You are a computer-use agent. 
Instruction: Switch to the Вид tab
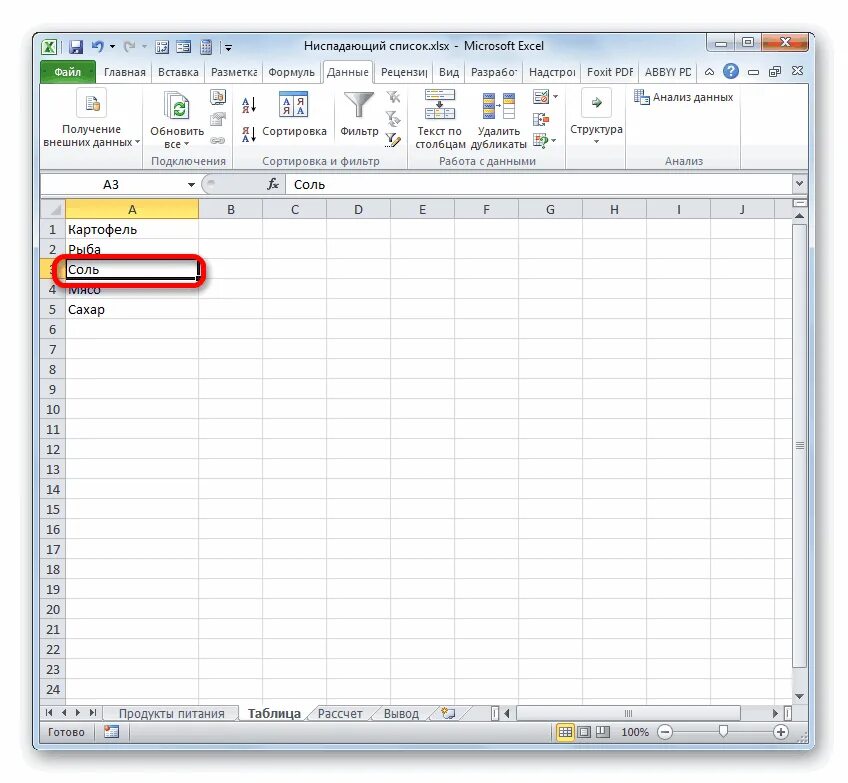coord(449,72)
